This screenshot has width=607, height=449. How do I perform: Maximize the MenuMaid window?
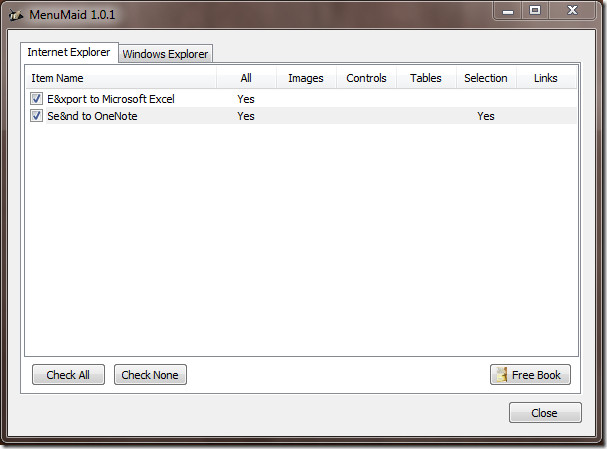(x=535, y=10)
